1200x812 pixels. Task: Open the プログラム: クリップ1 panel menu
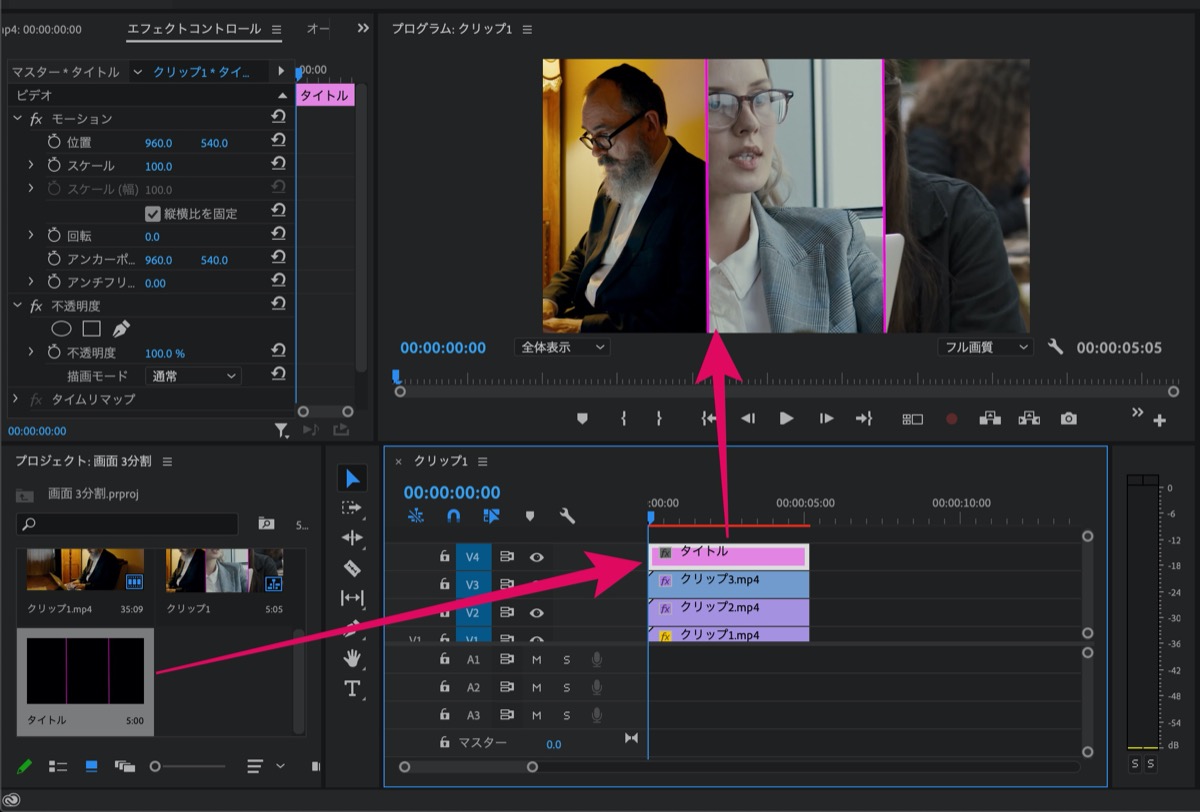click(x=528, y=29)
